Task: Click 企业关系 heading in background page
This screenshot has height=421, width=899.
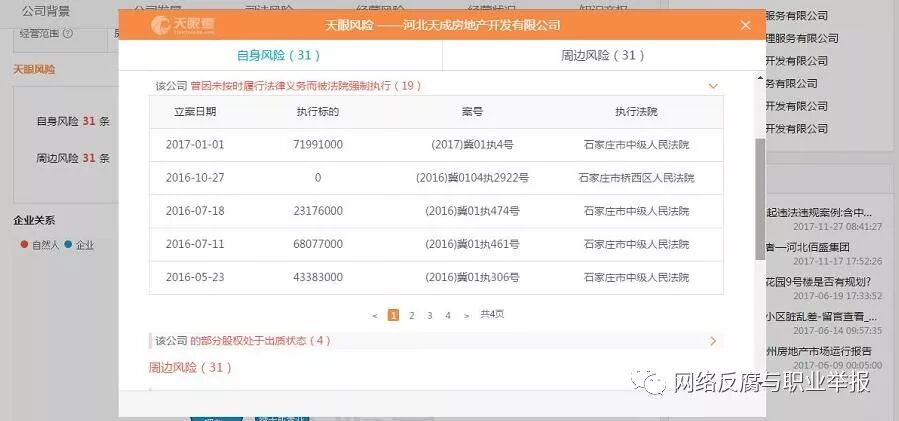Action: [x=34, y=221]
